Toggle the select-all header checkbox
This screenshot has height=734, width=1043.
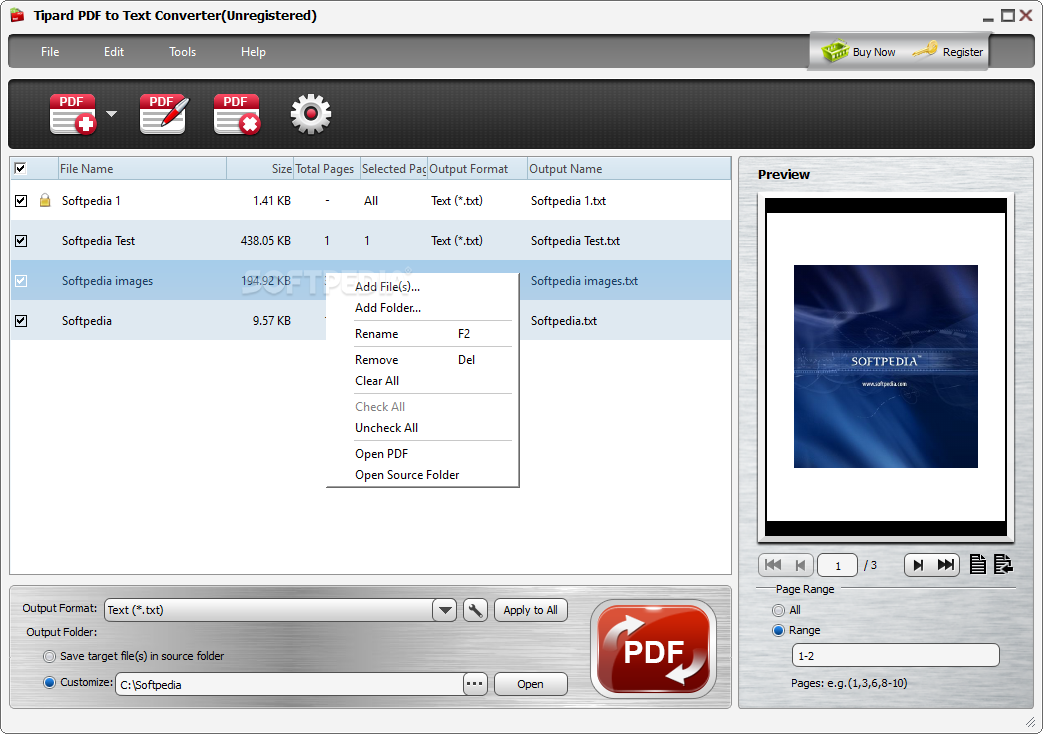[21, 168]
